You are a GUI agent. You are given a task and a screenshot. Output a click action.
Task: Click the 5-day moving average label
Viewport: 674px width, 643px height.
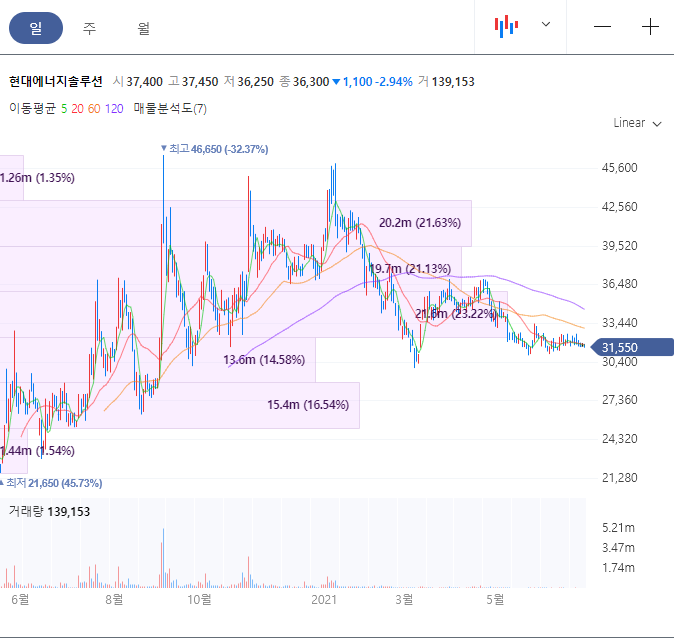tap(64, 109)
